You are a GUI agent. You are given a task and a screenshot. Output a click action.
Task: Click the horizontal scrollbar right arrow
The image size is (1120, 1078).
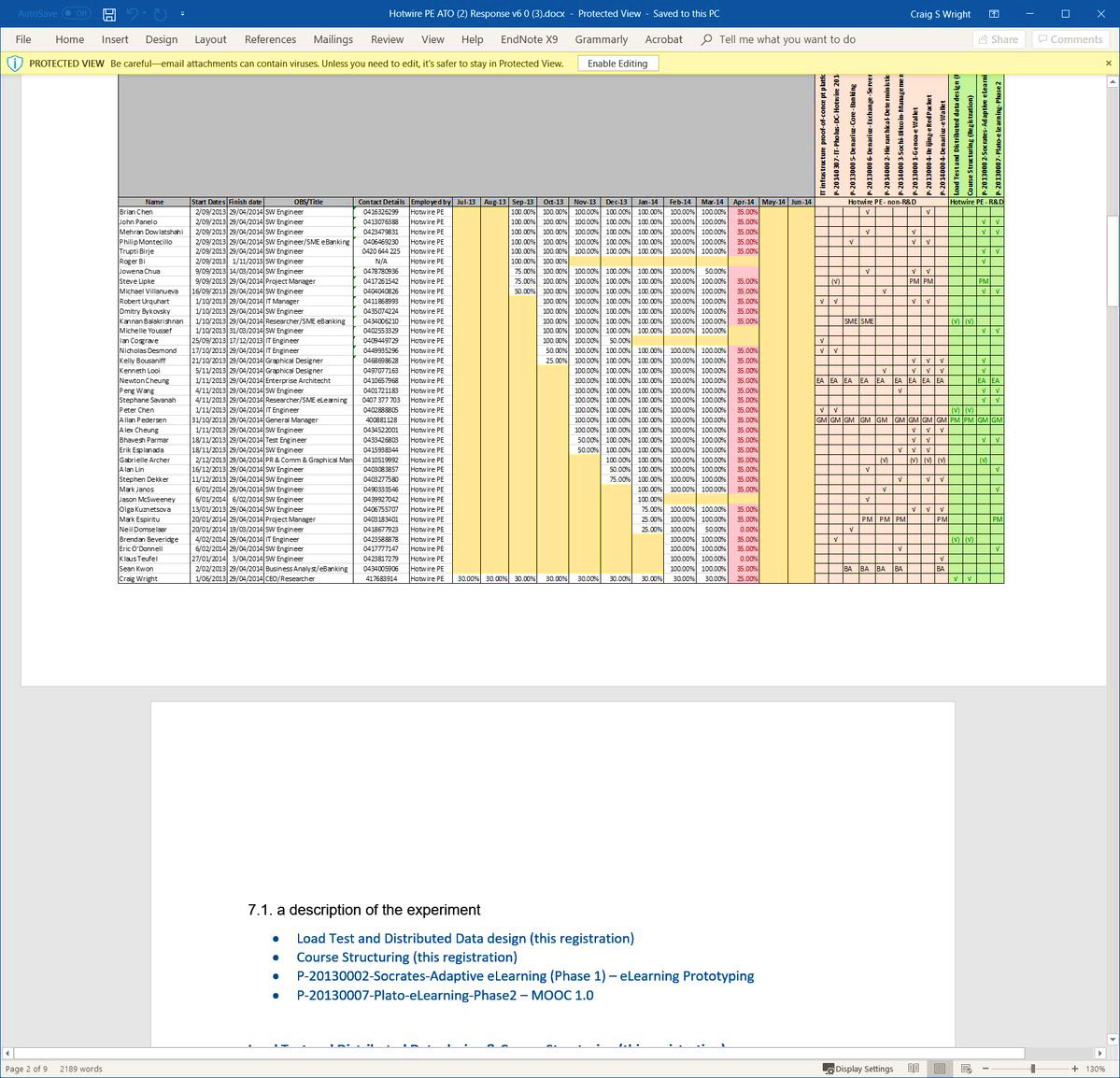click(1100, 1053)
